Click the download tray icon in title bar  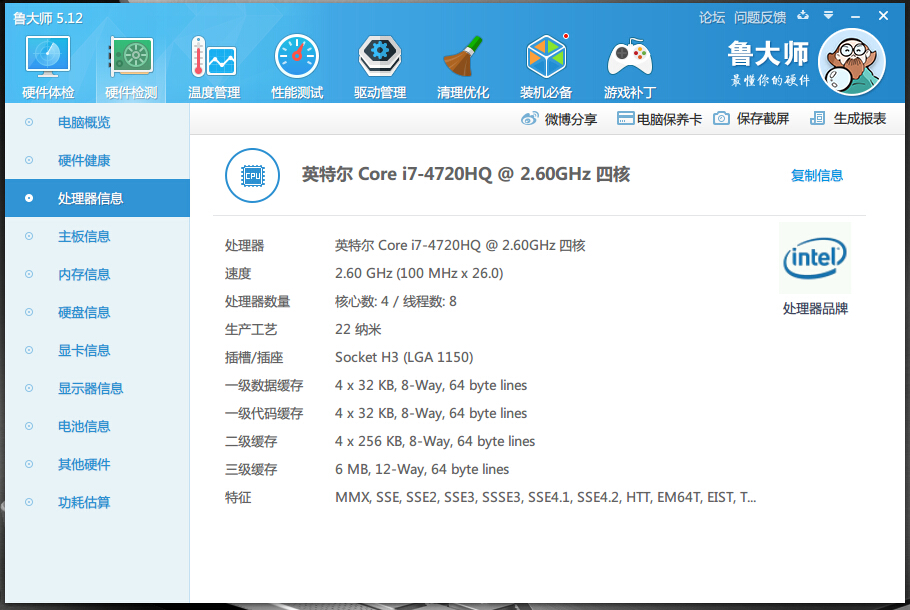pyautogui.click(x=803, y=16)
